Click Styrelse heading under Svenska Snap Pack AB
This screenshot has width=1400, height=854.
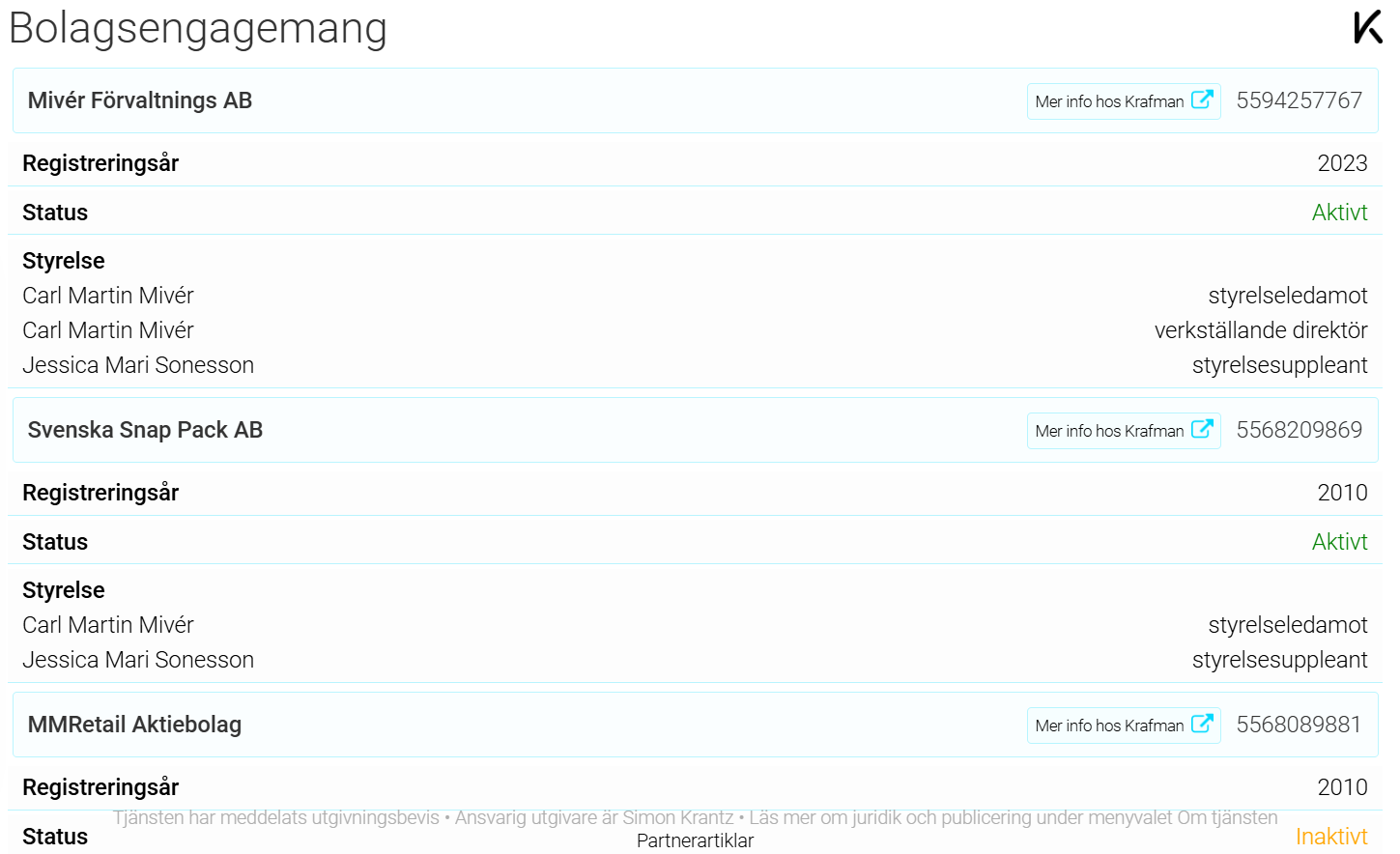64,590
